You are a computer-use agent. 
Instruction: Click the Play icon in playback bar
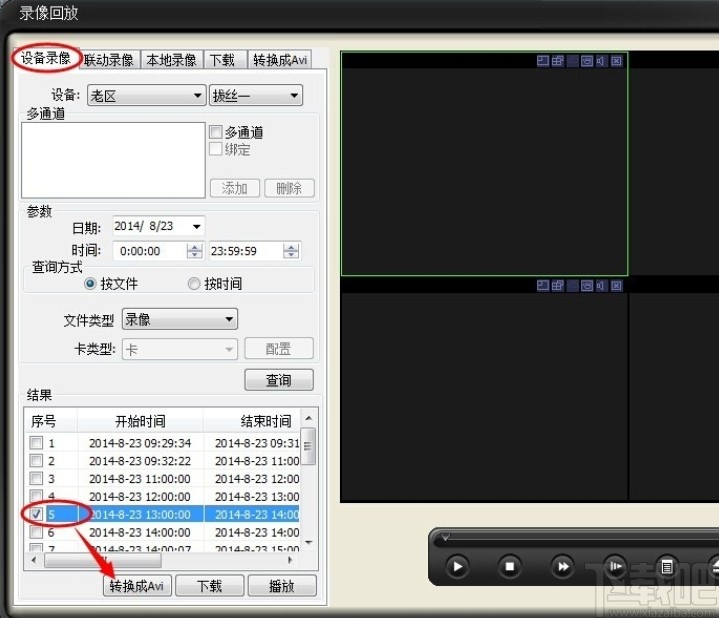click(x=458, y=566)
